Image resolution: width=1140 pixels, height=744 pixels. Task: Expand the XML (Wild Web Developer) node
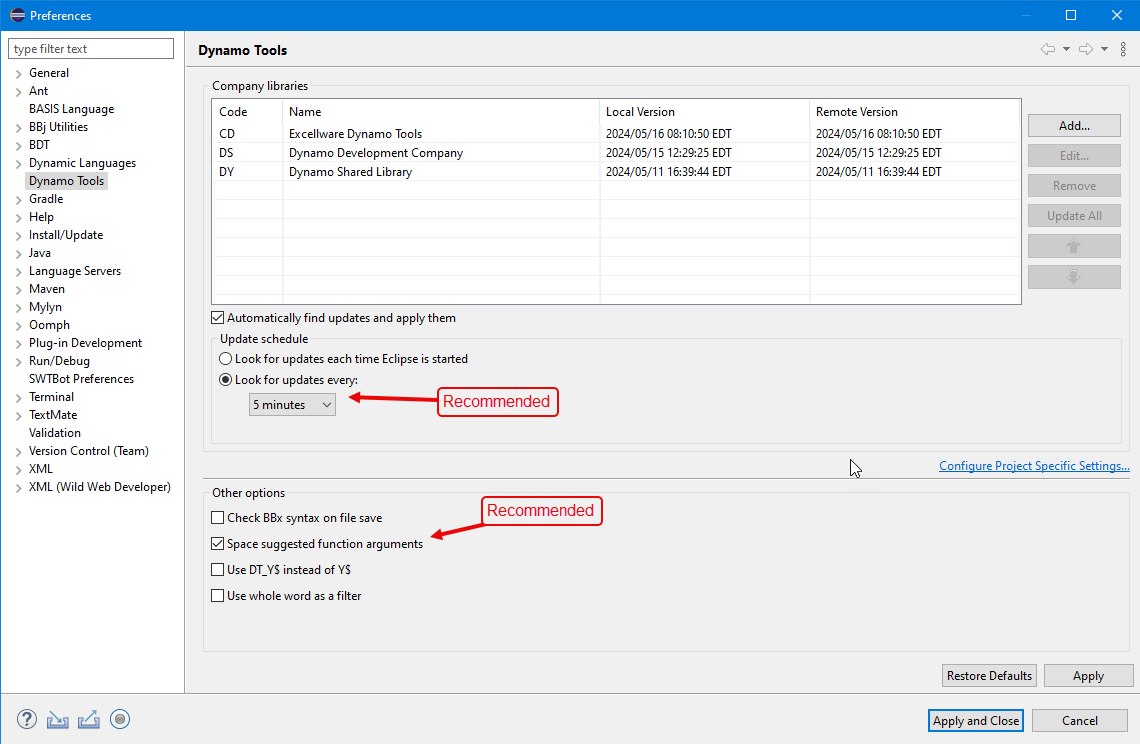point(18,488)
